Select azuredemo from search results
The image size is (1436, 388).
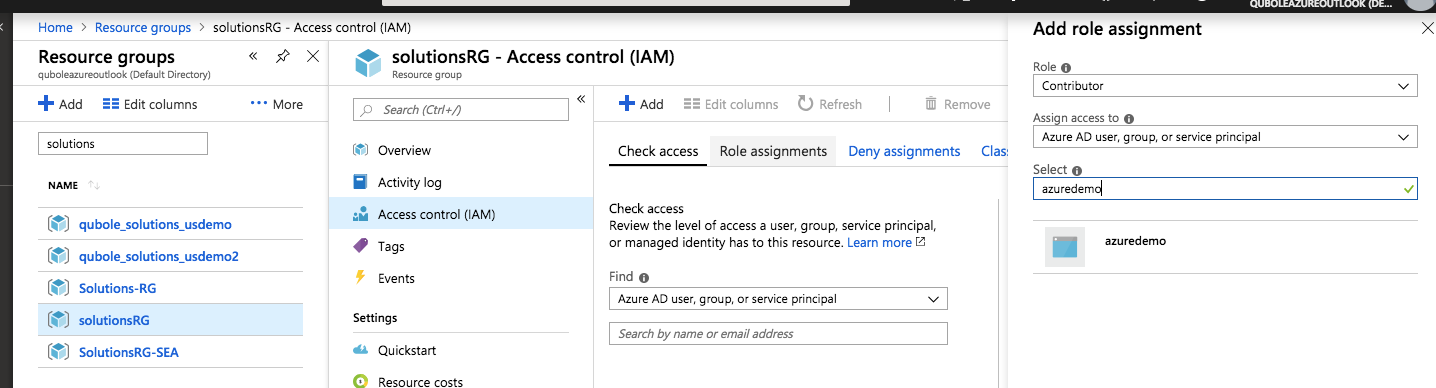(1225, 247)
